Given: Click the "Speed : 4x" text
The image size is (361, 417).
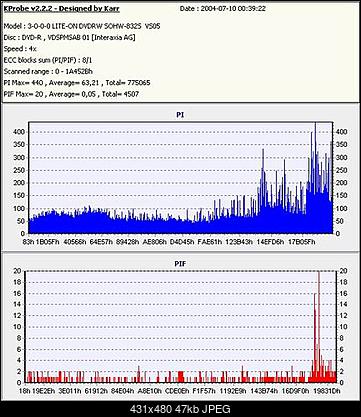Looking at the screenshot, I should (20, 49).
